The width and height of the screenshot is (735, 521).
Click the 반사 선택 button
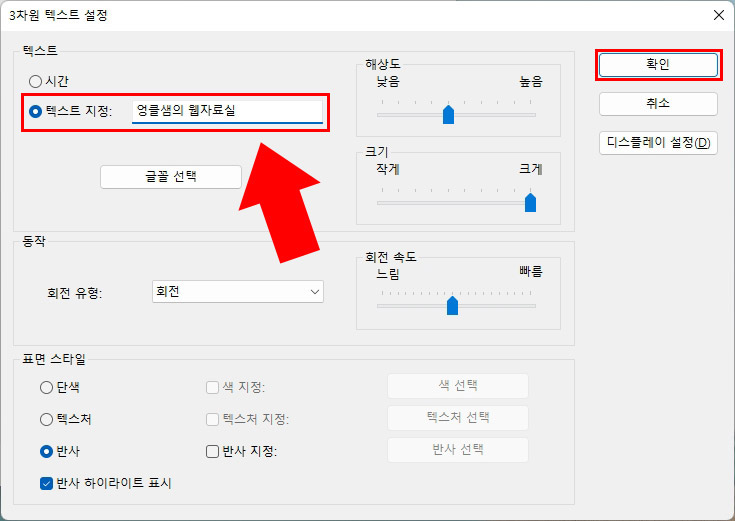coord(458,450)
